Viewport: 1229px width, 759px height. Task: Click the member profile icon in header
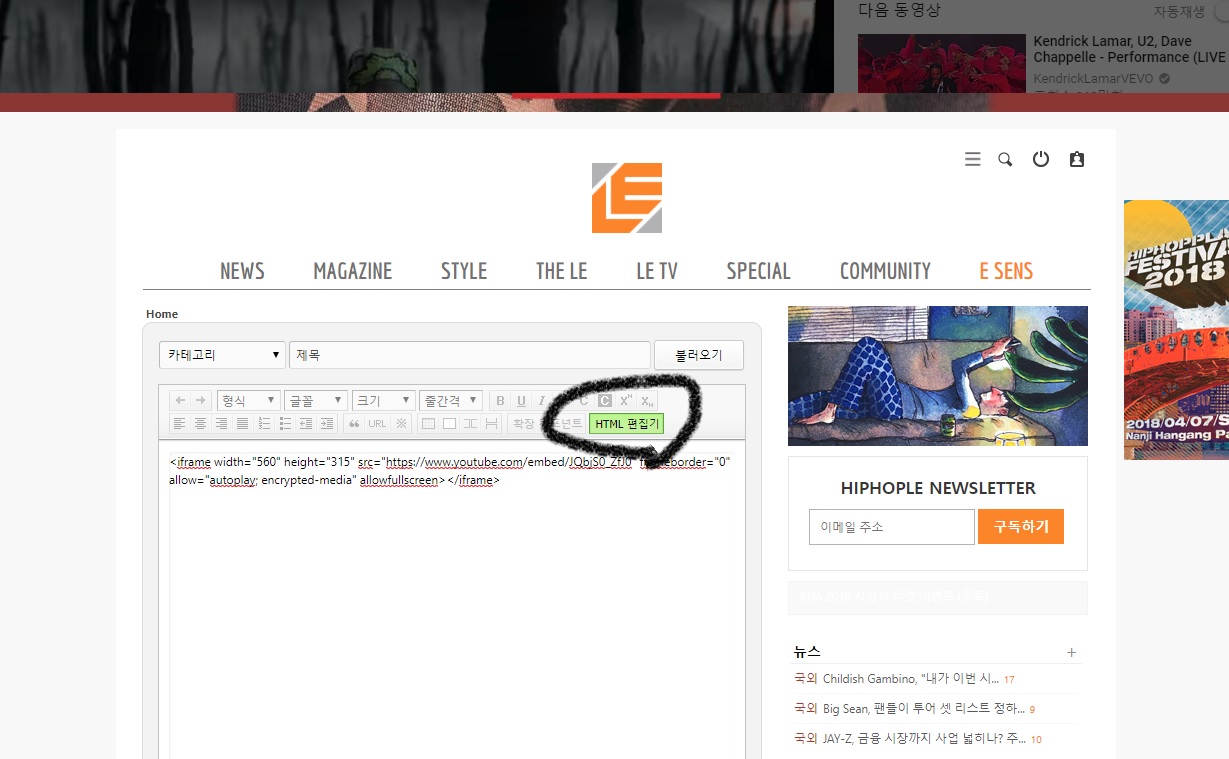point(1077,159)
